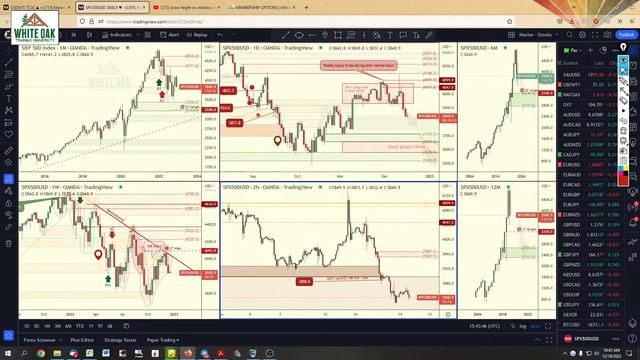Create an Alert from the top toolbar
The image size is (640, 360).
[x=169, y=35]
